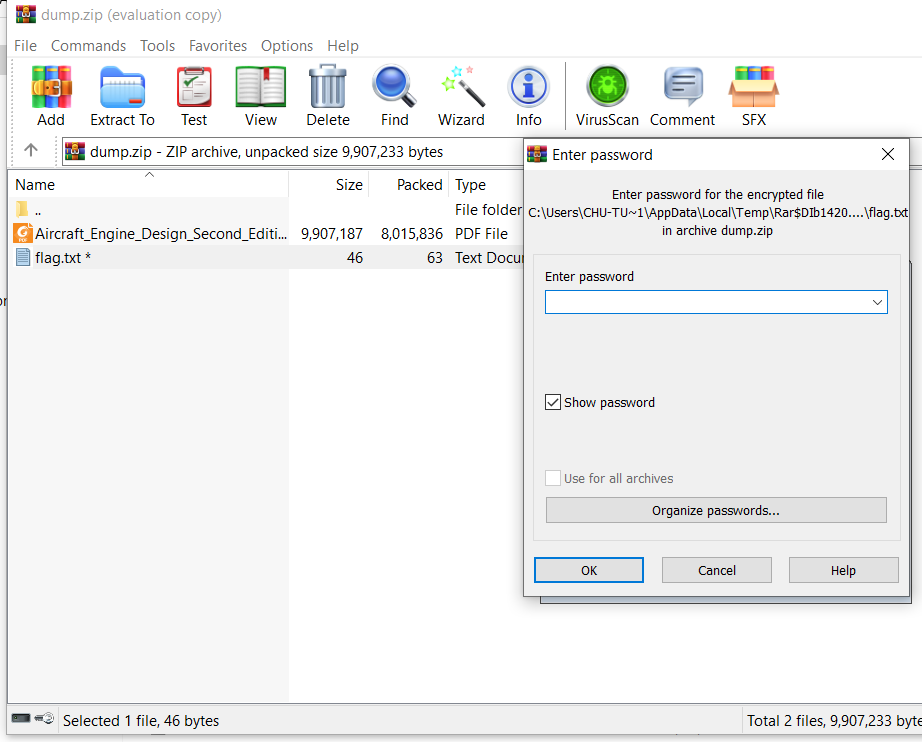Open the Help menu
Image resolution: width=922 pixels, height=742 pixels.
pyautogui.click(x=343, y=45)
